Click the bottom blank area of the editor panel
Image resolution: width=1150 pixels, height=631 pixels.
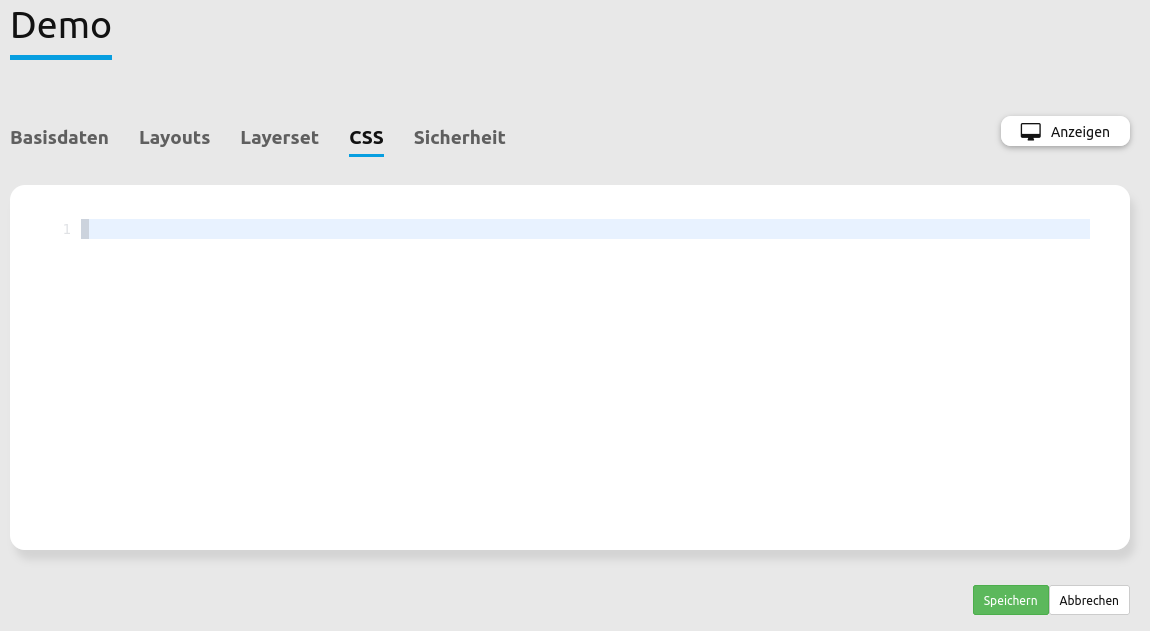pyautogui.click(x=570, y=520)
